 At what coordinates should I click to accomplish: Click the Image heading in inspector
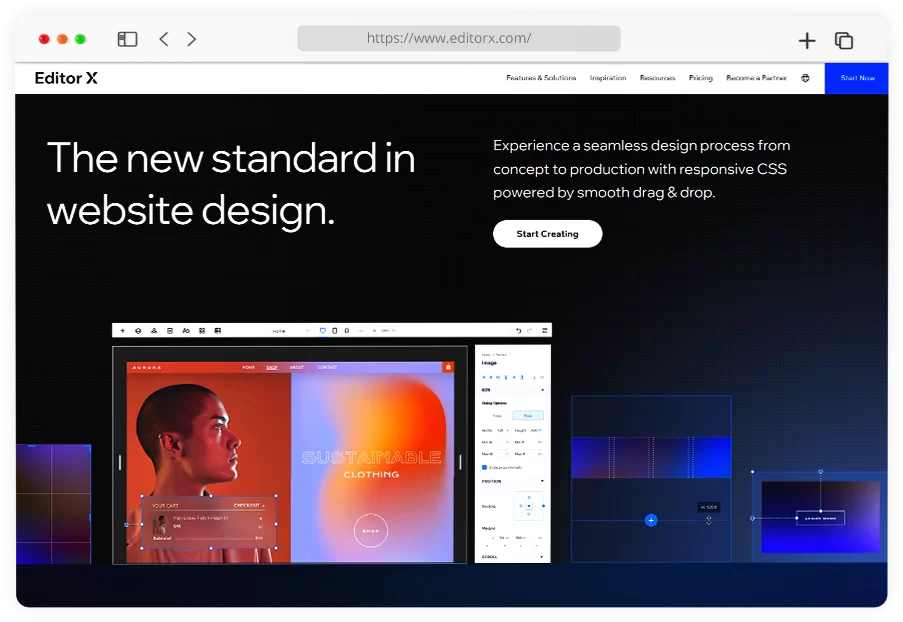(489, 363)
